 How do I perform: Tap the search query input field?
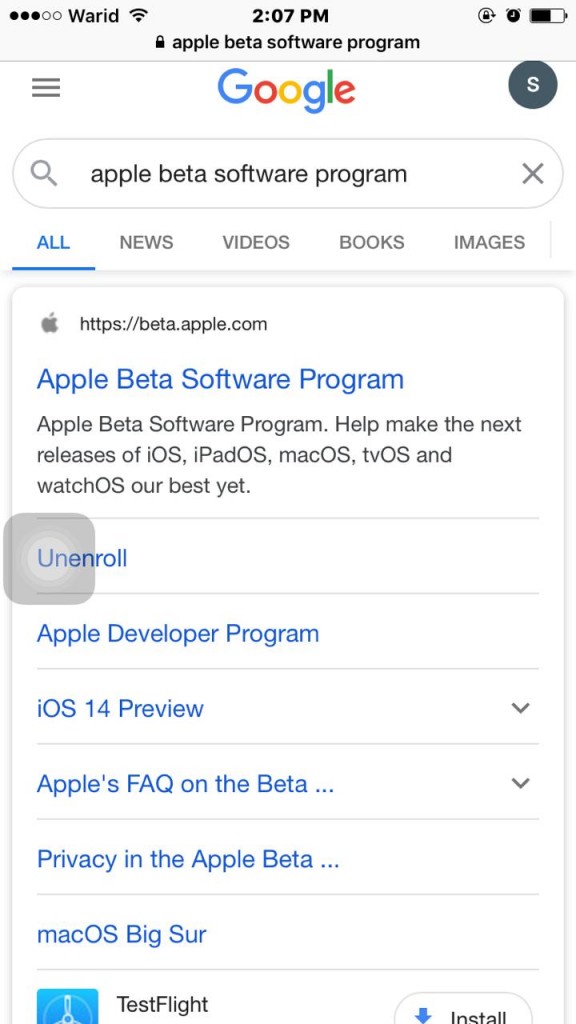287,174
